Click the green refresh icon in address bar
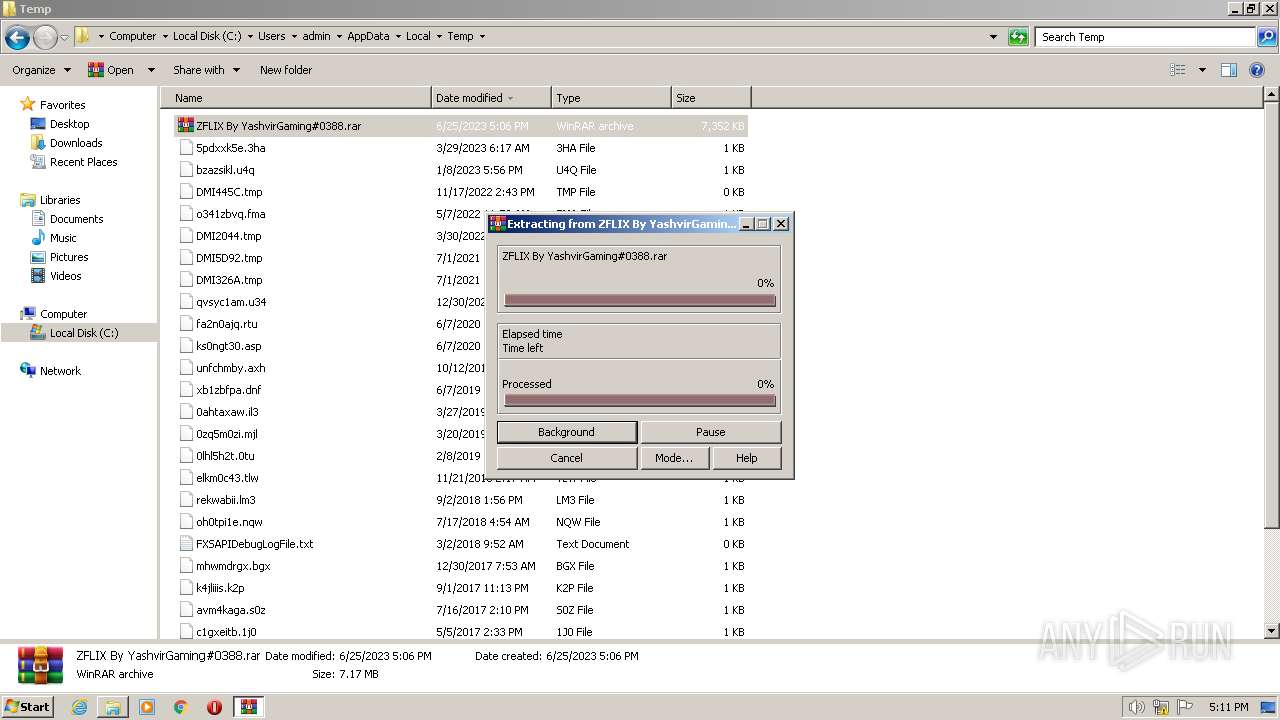 coord(1018,37)
